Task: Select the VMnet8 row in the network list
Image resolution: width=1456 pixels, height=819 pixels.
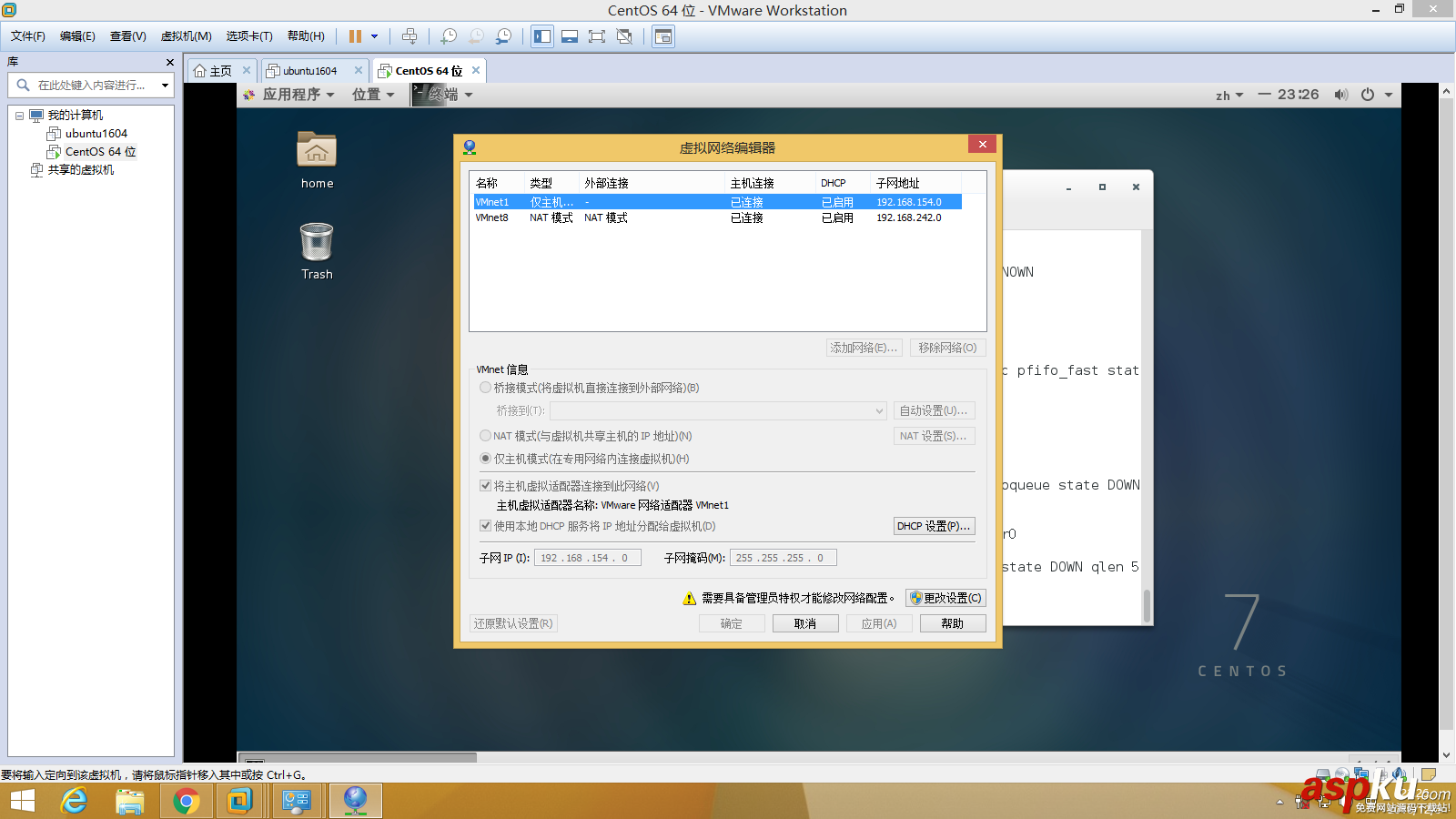Action: (x=717, y=217)
